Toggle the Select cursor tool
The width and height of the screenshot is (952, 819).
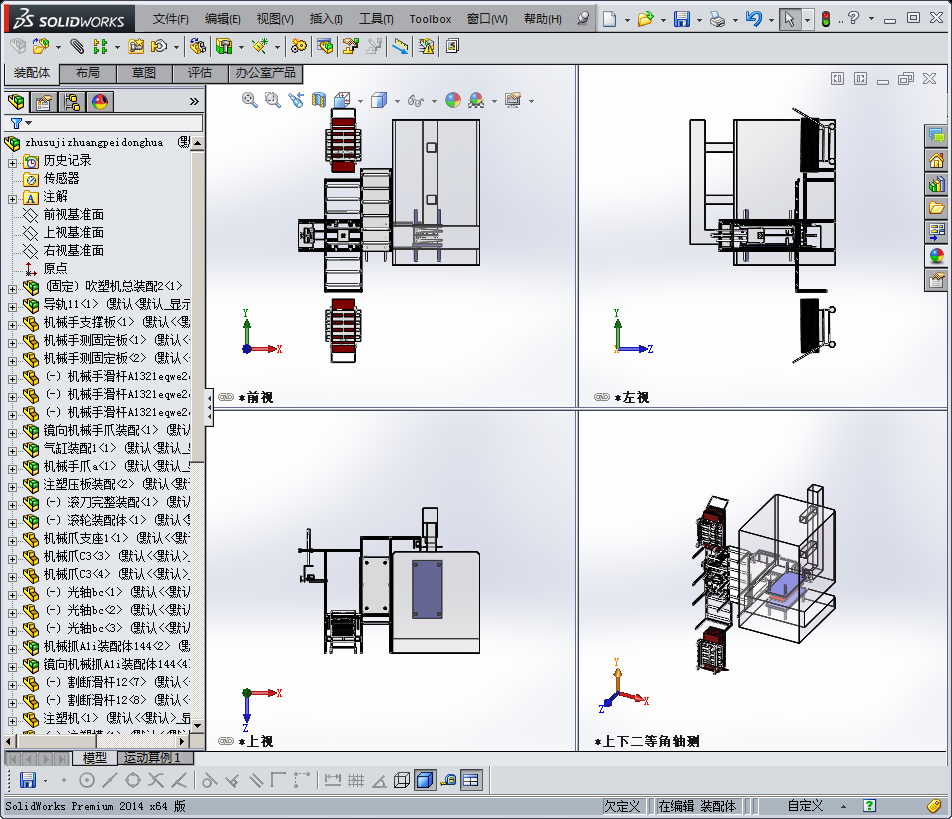click(789, 19)
